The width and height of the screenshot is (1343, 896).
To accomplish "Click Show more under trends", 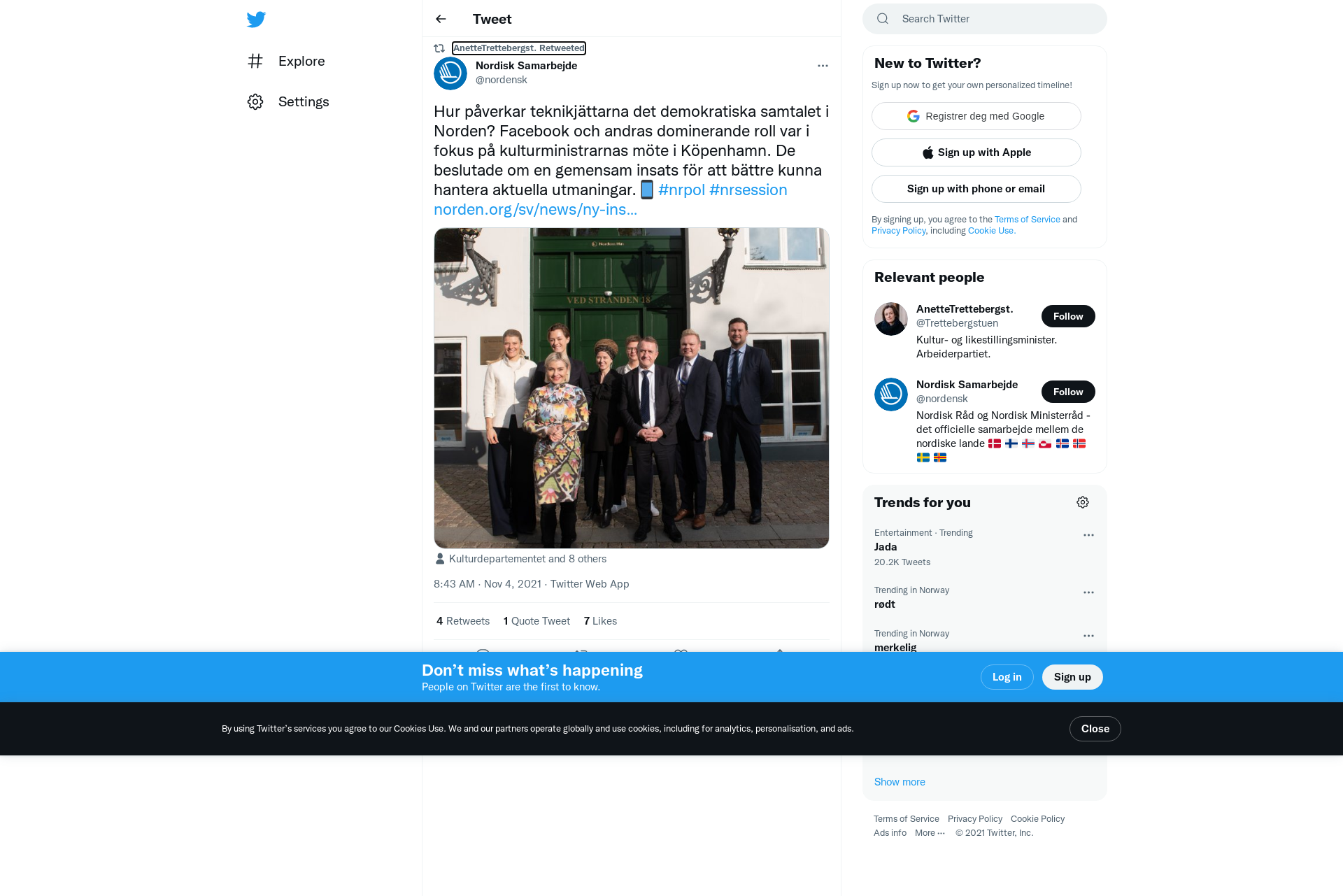I will (900, 782).
